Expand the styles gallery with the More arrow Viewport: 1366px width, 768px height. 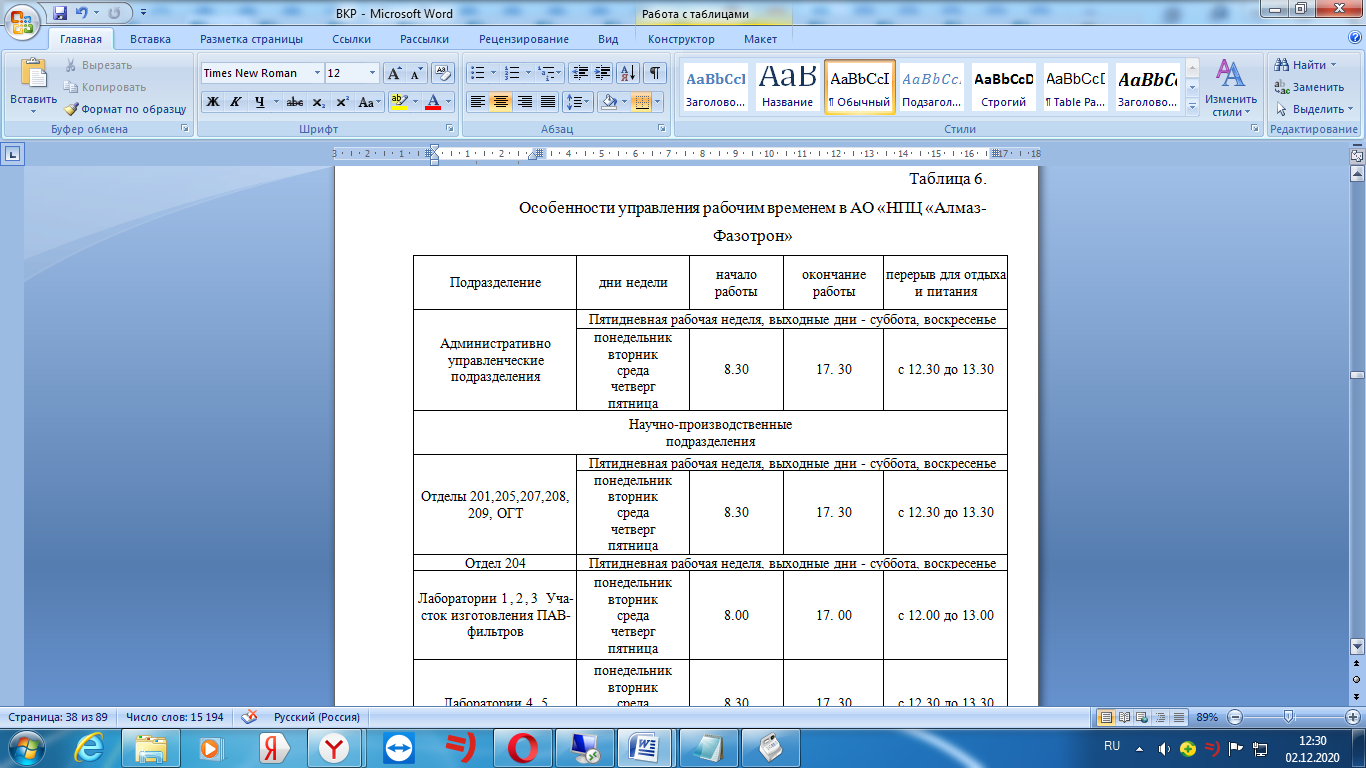(1191, 108)
